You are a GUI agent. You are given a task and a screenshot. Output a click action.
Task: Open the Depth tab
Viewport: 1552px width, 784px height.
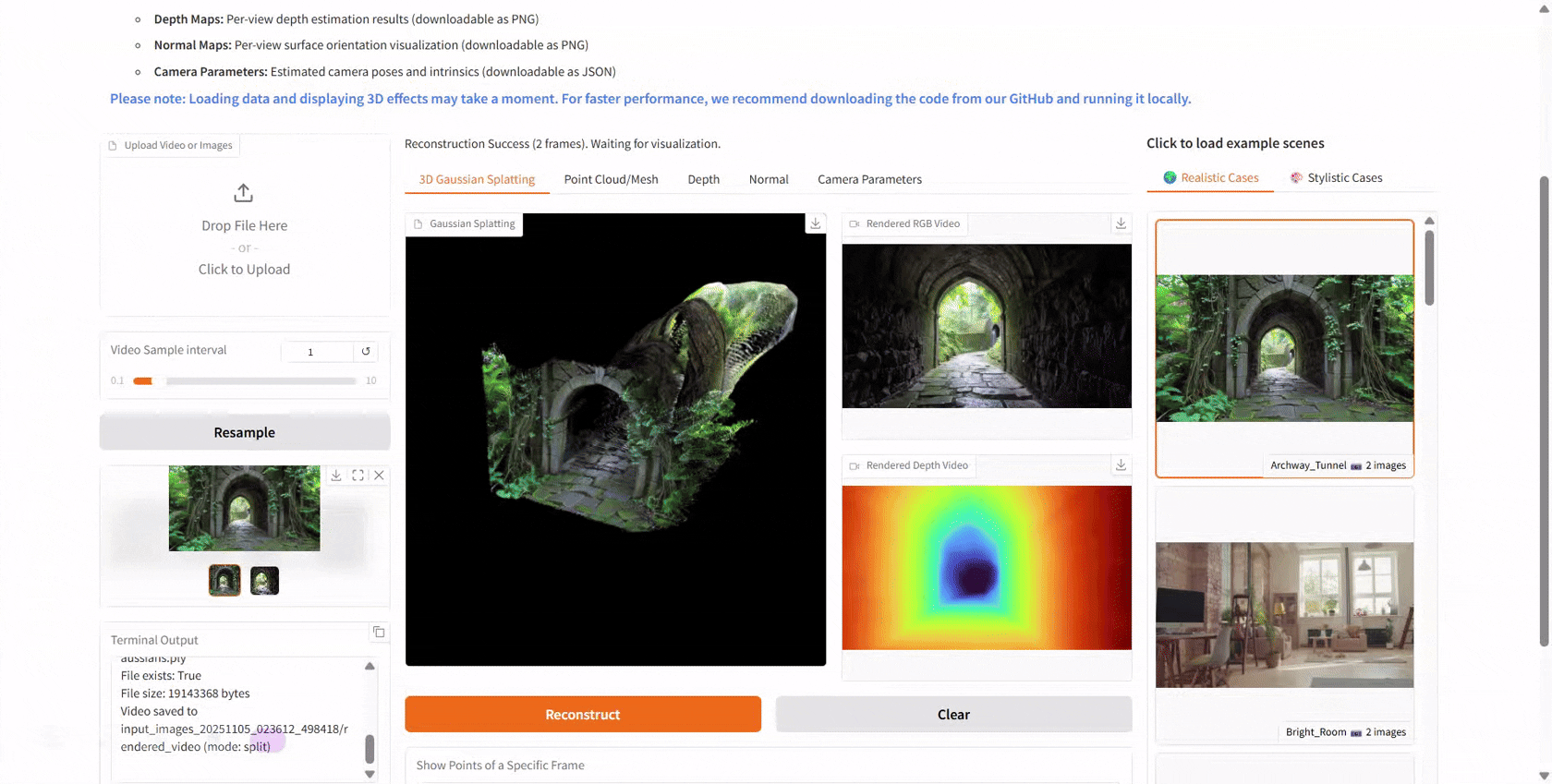click(x=703, y=179)
